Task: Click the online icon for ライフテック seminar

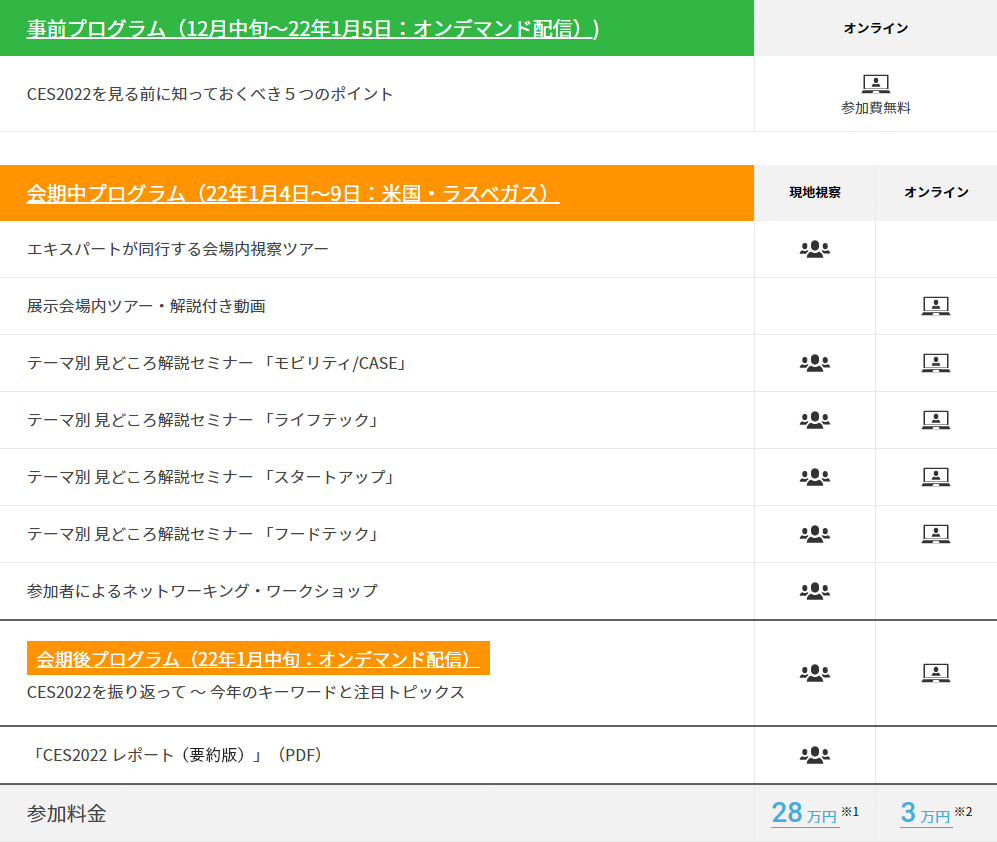Action: (x=935, y=420)
